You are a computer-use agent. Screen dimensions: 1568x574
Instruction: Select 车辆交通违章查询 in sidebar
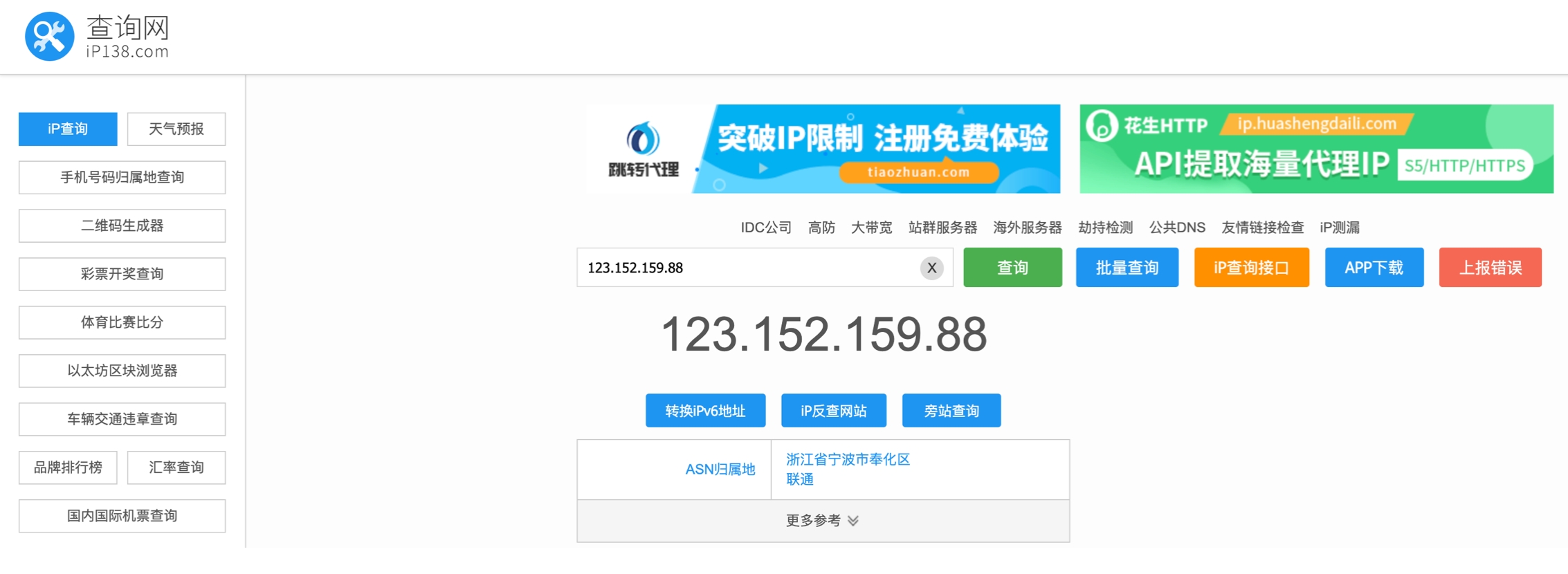click(x=122, y=419)
